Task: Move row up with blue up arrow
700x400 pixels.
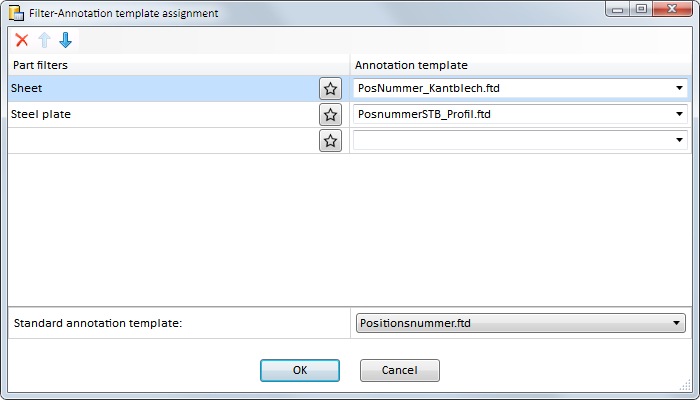Action: tap(44, 40)
